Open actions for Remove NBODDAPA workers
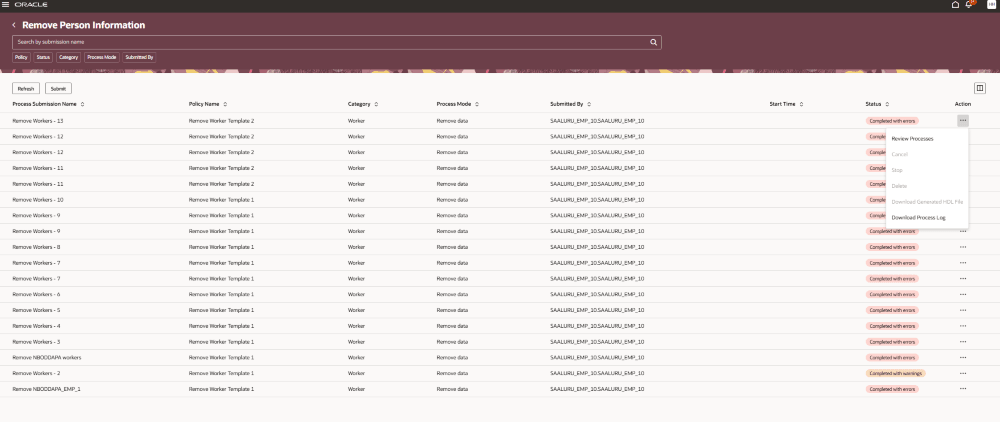The image size is (1000, 422). (x=962, y=358)
